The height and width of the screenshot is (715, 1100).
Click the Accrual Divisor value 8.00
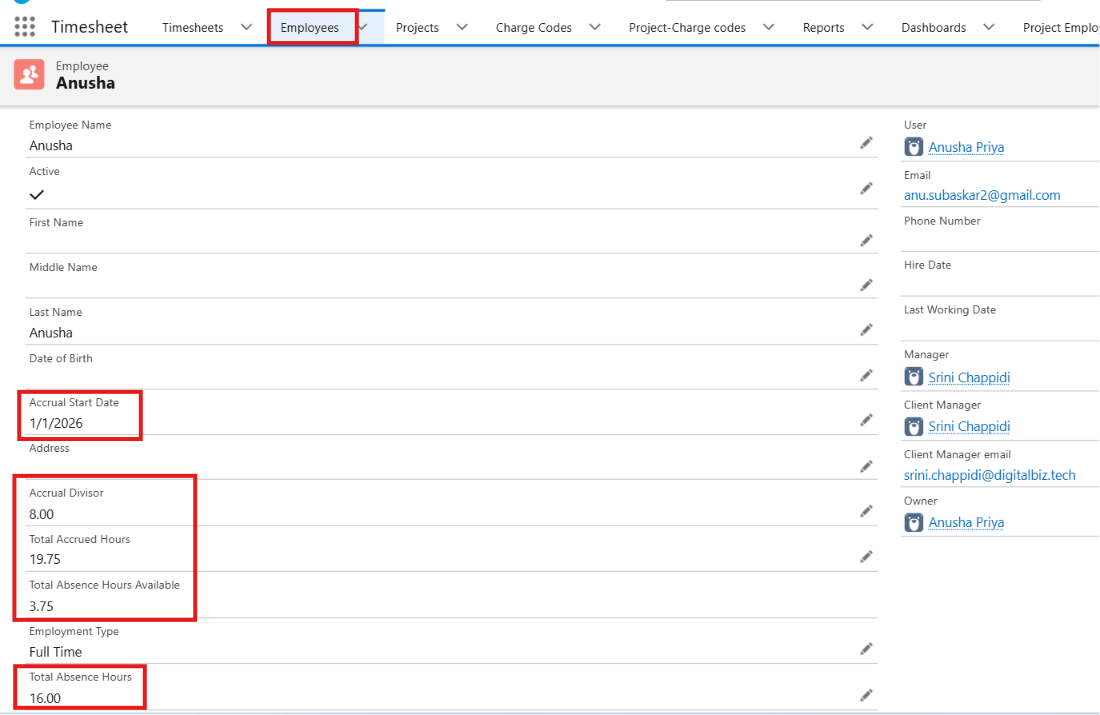[x=41, y=514]
